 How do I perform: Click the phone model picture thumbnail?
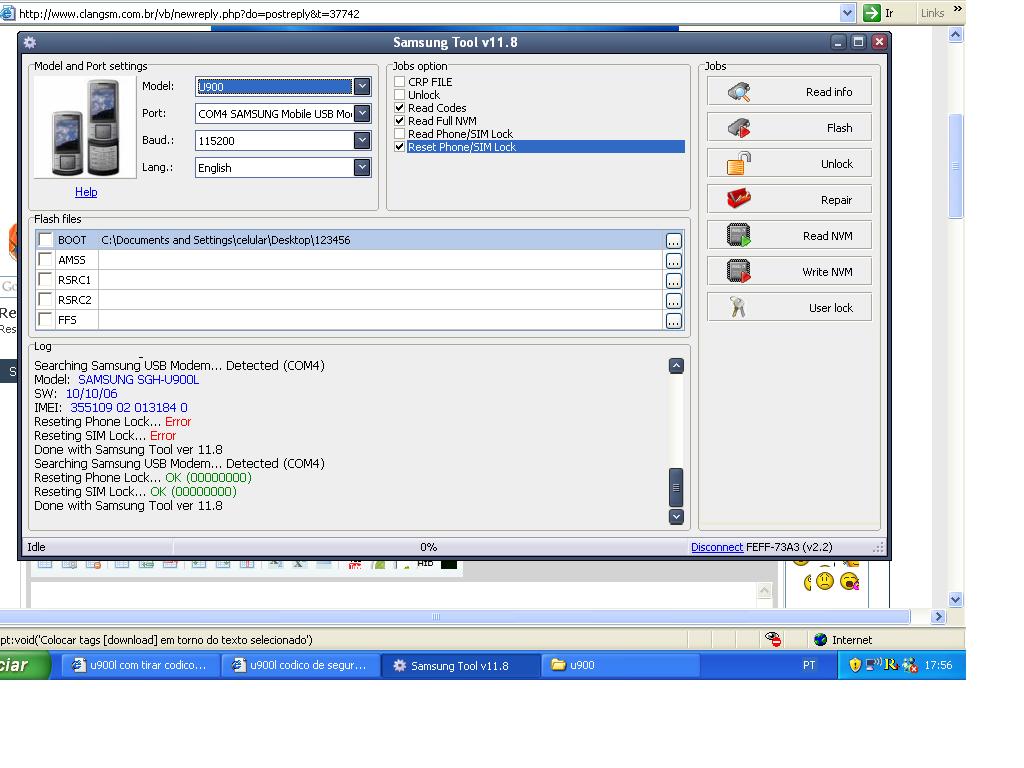coord(86,128)
